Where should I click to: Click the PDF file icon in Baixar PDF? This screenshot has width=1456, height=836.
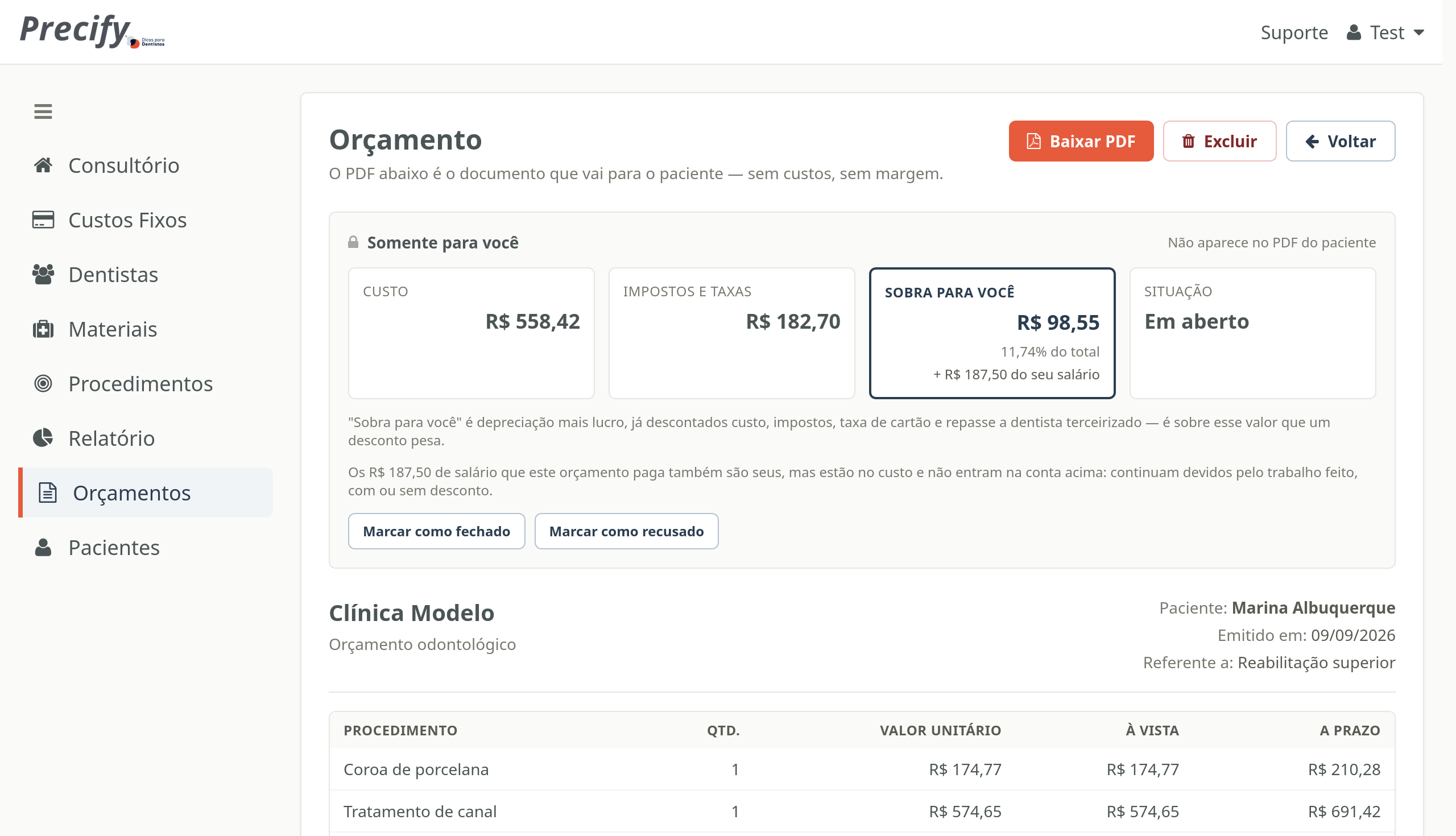[x=1033, y=141]
